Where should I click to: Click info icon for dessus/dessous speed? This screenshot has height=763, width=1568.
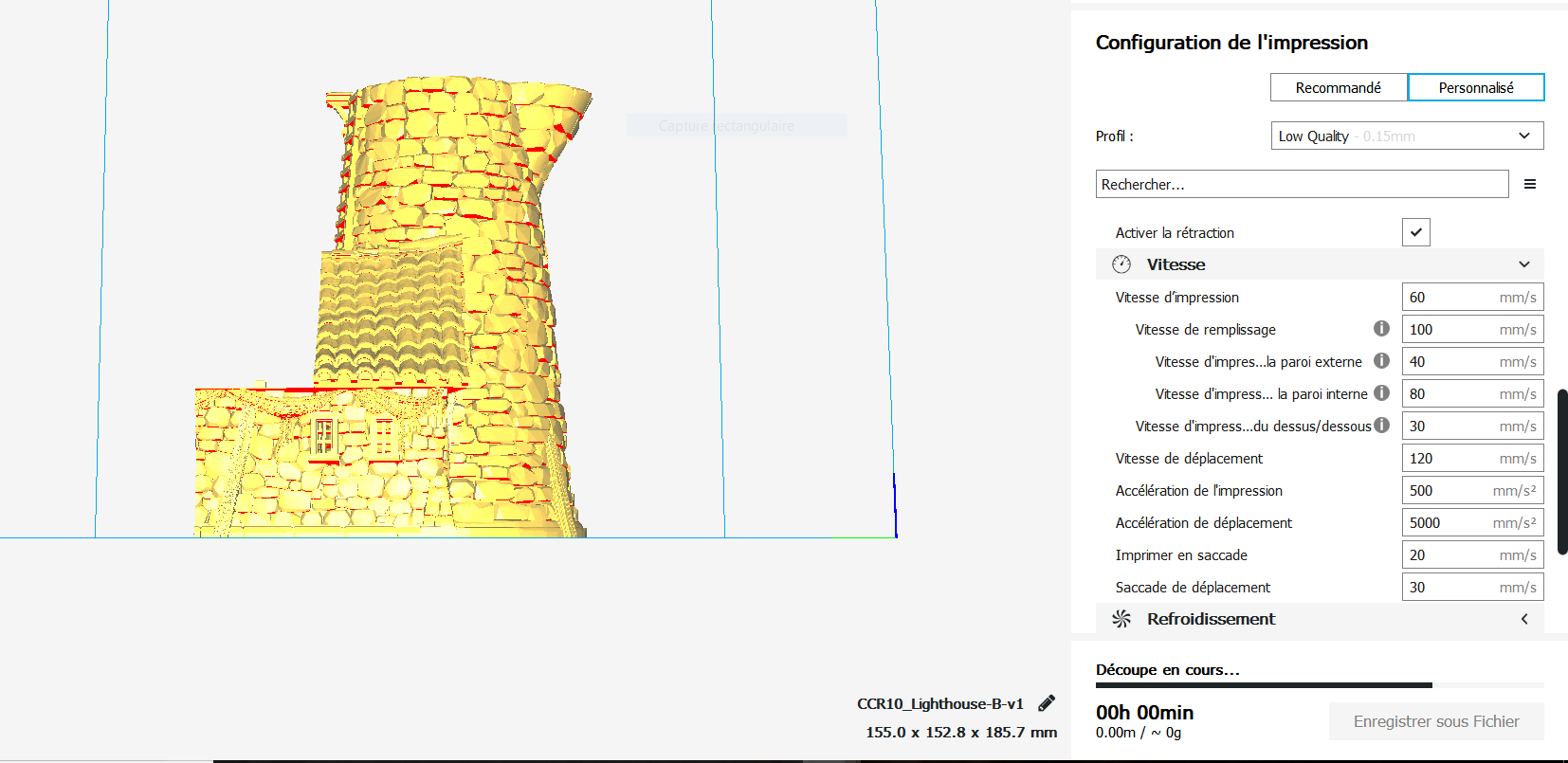(1381, 425)
